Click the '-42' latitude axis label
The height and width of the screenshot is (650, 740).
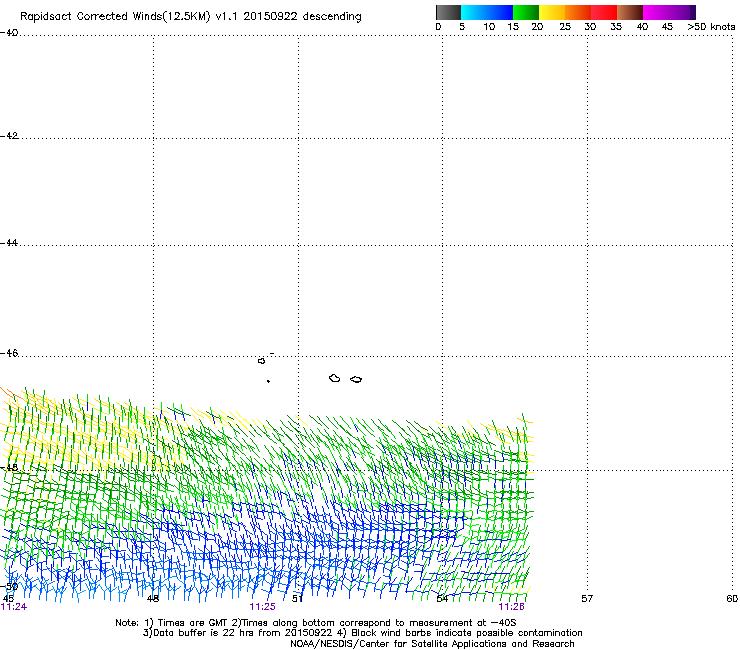9,136
